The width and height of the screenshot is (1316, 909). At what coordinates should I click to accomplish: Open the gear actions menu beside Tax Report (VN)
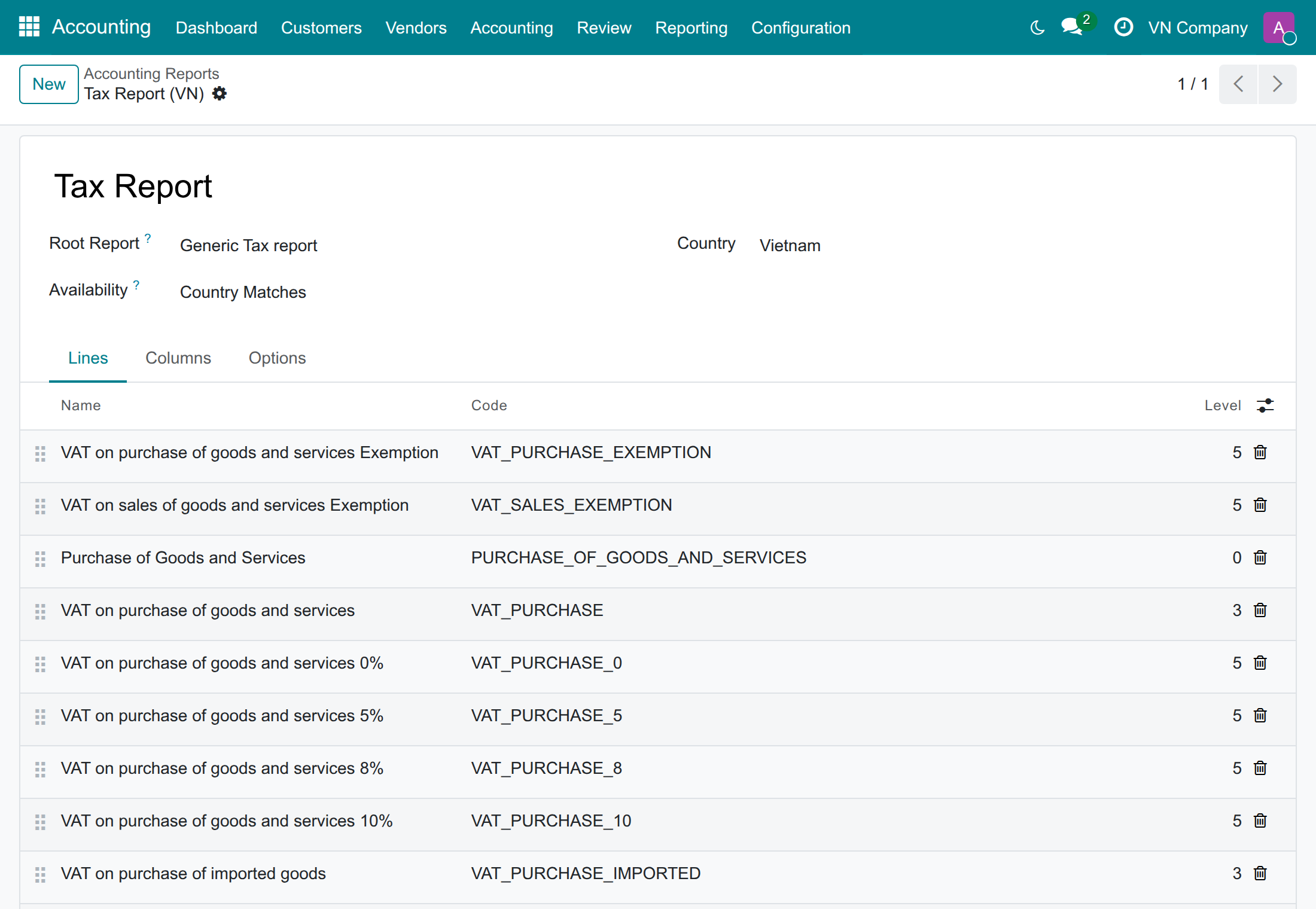220,94
